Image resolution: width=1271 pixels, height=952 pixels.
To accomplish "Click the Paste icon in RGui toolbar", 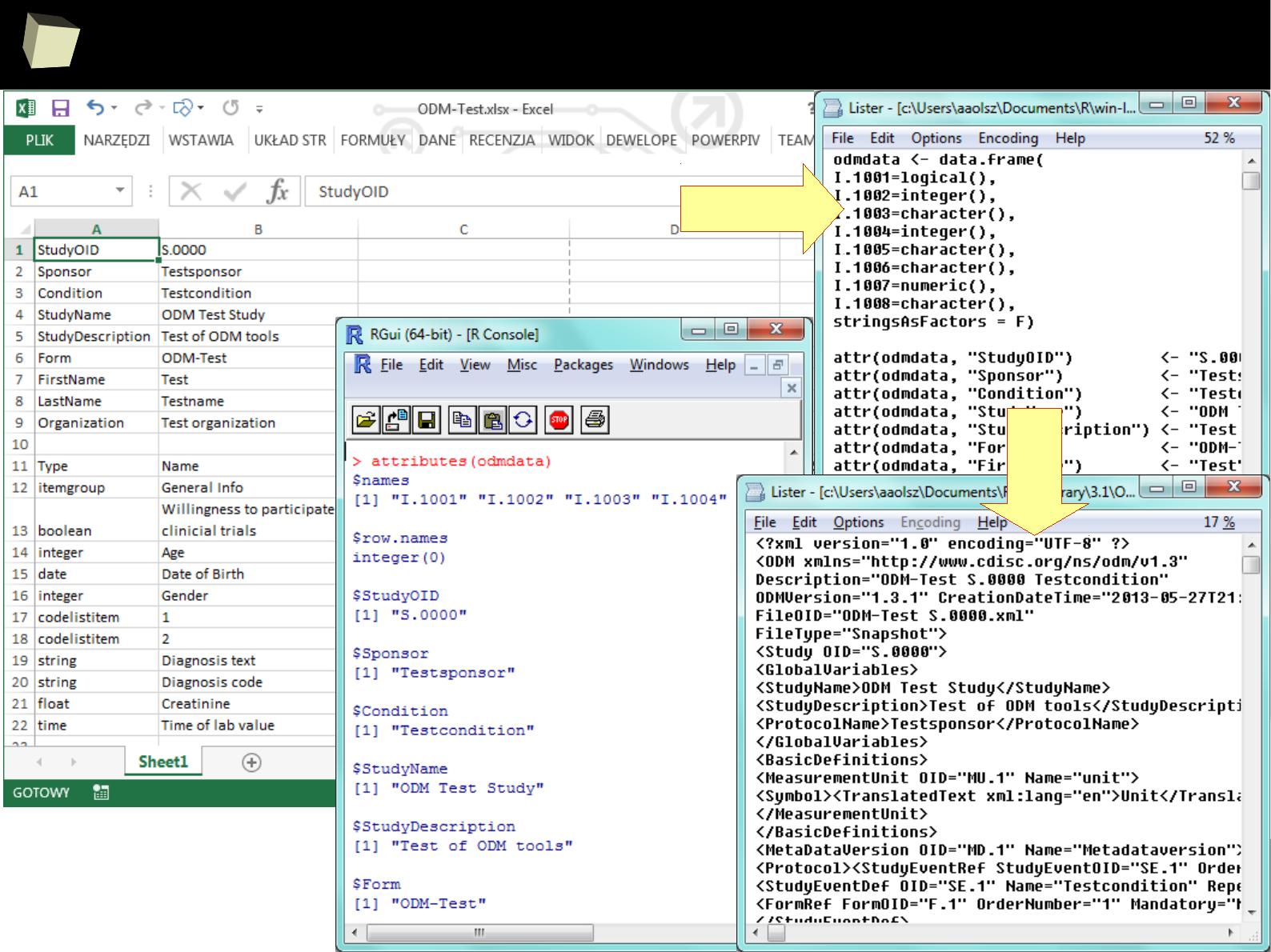I will pos(492,420).
